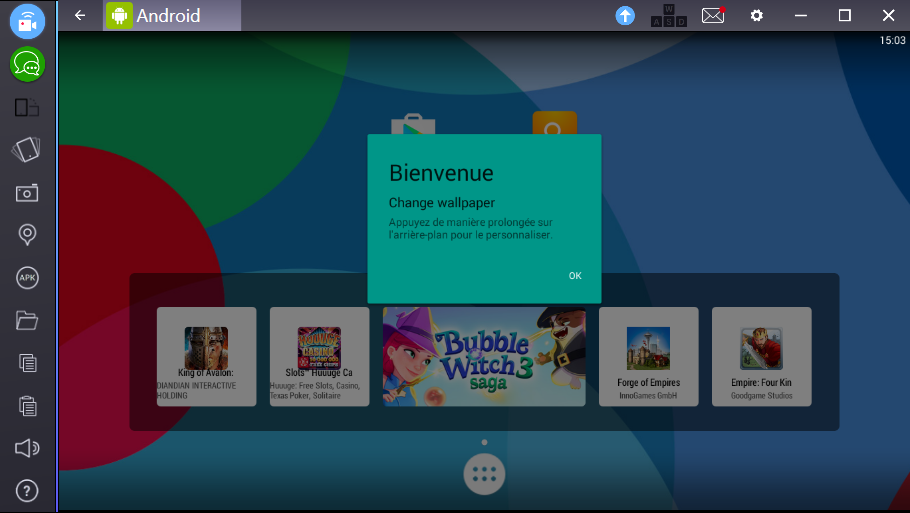Viewport: 910px width, 513px height.
Task: Take a screenshot with camera icon
Action: tap(27, 192)
